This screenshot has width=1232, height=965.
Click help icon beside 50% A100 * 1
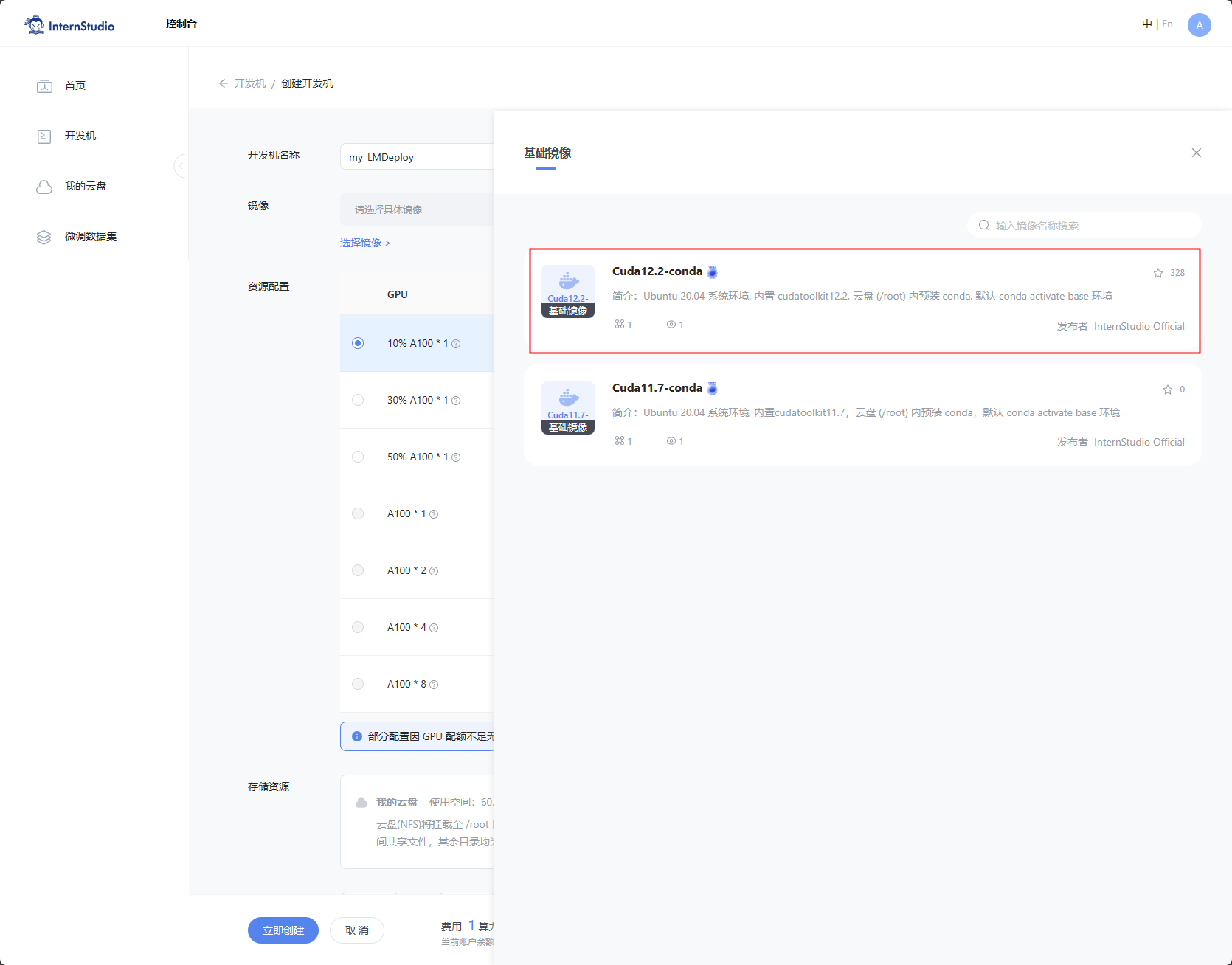click(x=456, y=457)
